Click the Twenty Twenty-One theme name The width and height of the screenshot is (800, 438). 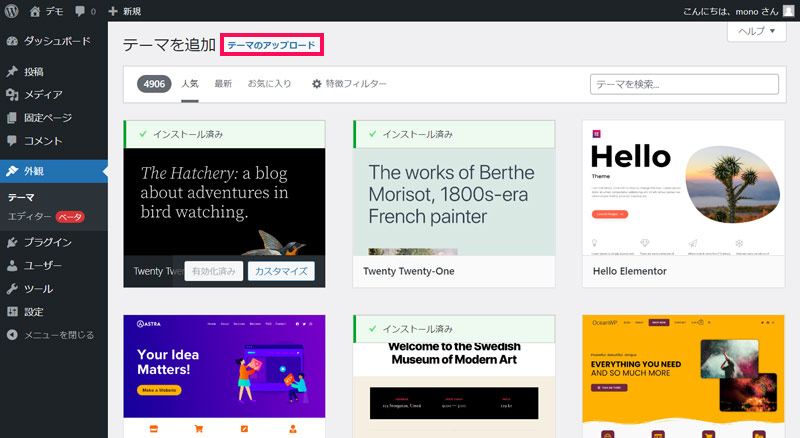tap(409, 271)
